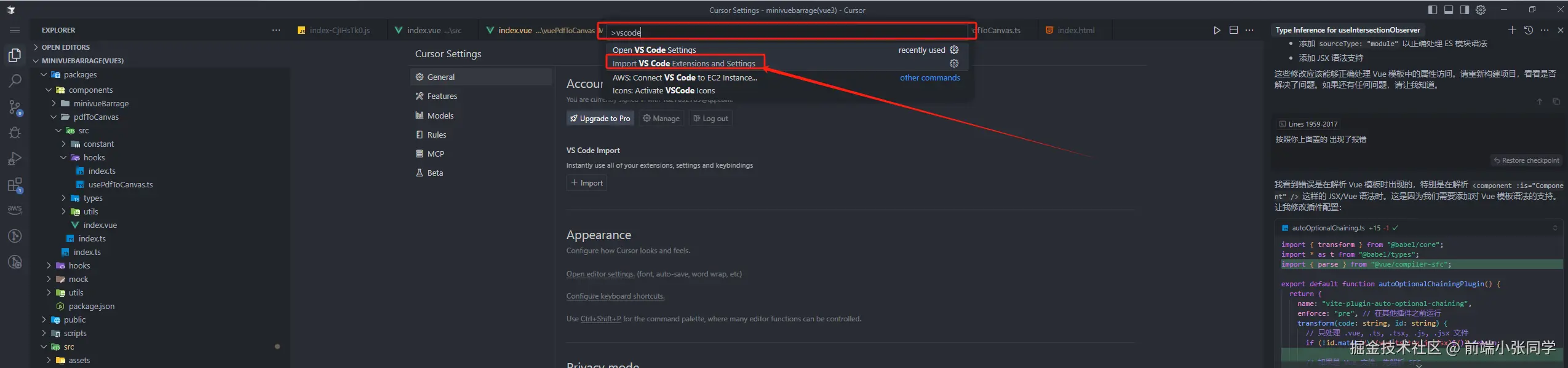Screen dimensions: 1568x368
Task: Open the Rules settings section
Action: point(481,135)
